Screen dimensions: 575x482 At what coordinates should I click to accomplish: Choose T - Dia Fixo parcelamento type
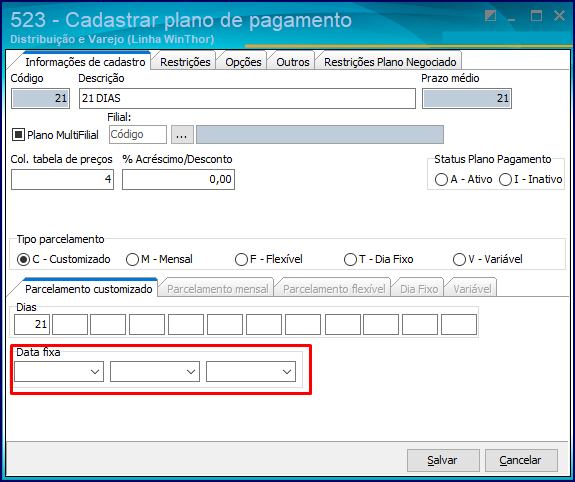pos(350,259)
